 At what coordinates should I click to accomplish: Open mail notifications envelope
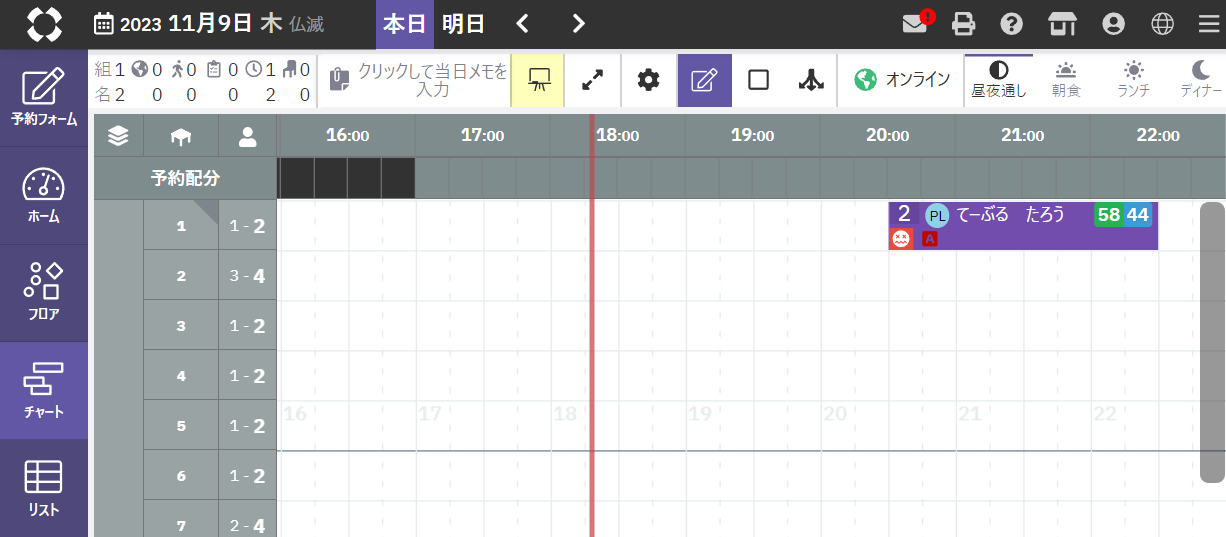pyautogui.click(x=916, y=23)
